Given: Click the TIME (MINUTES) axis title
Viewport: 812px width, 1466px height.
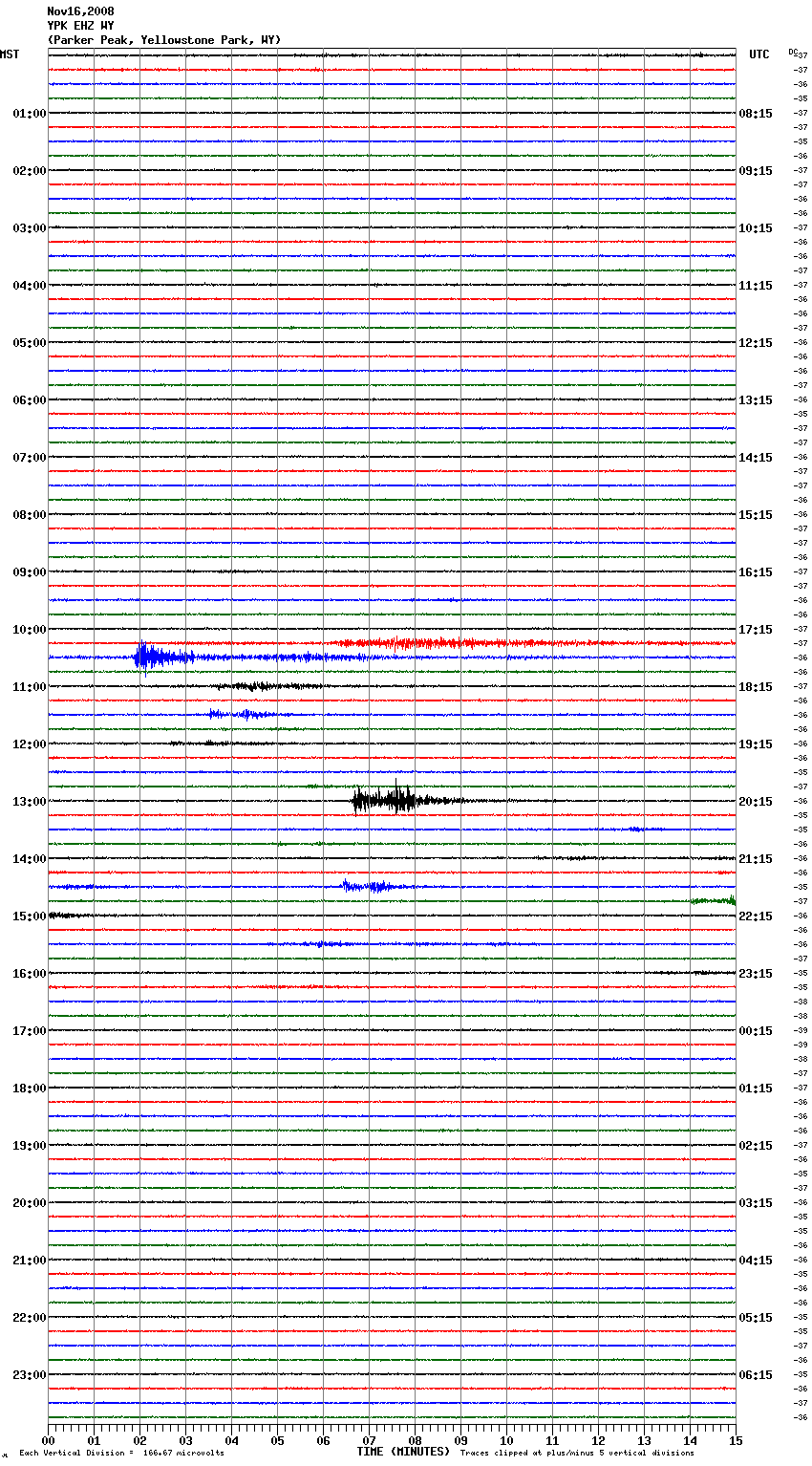Looking at the screenshot, I should [x=403, y=1452].
